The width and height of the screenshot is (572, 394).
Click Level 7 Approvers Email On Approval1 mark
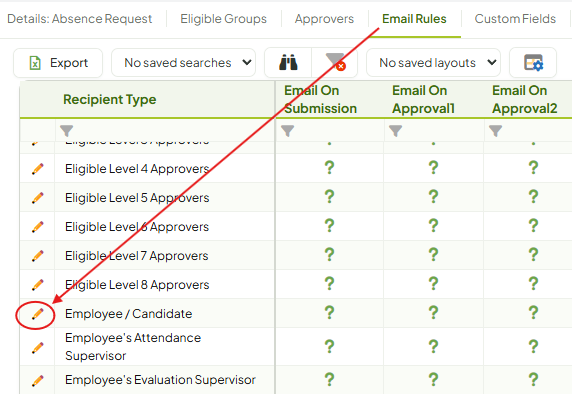[433, 255]
